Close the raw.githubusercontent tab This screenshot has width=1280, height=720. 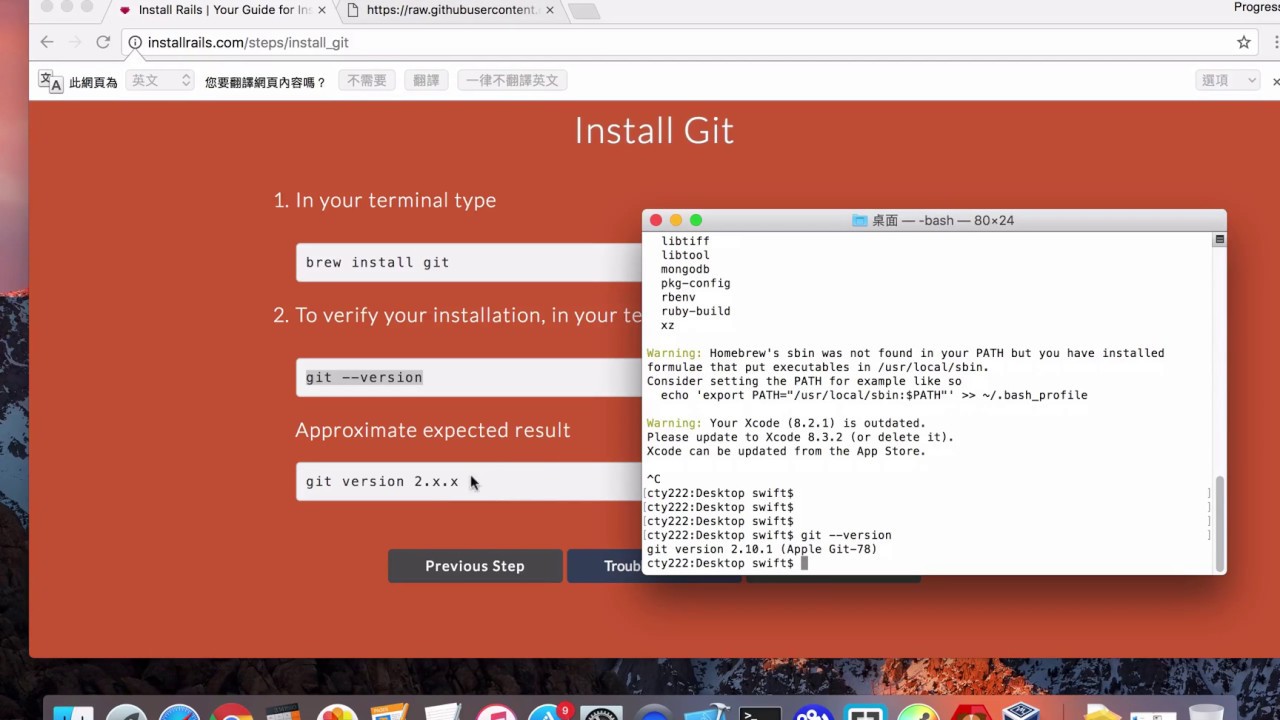coord(549,10)
